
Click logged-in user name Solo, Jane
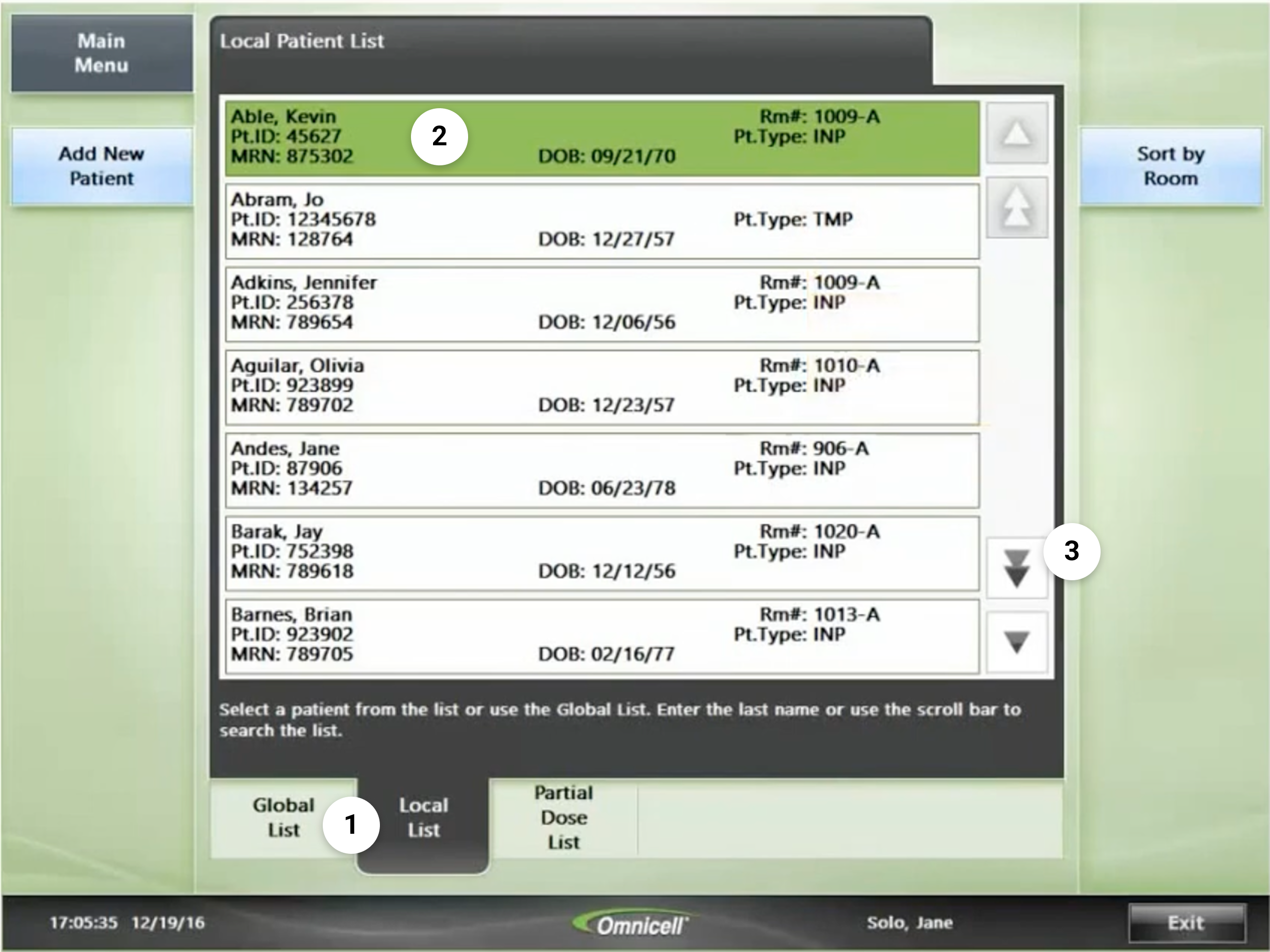[x=910, y=923]
